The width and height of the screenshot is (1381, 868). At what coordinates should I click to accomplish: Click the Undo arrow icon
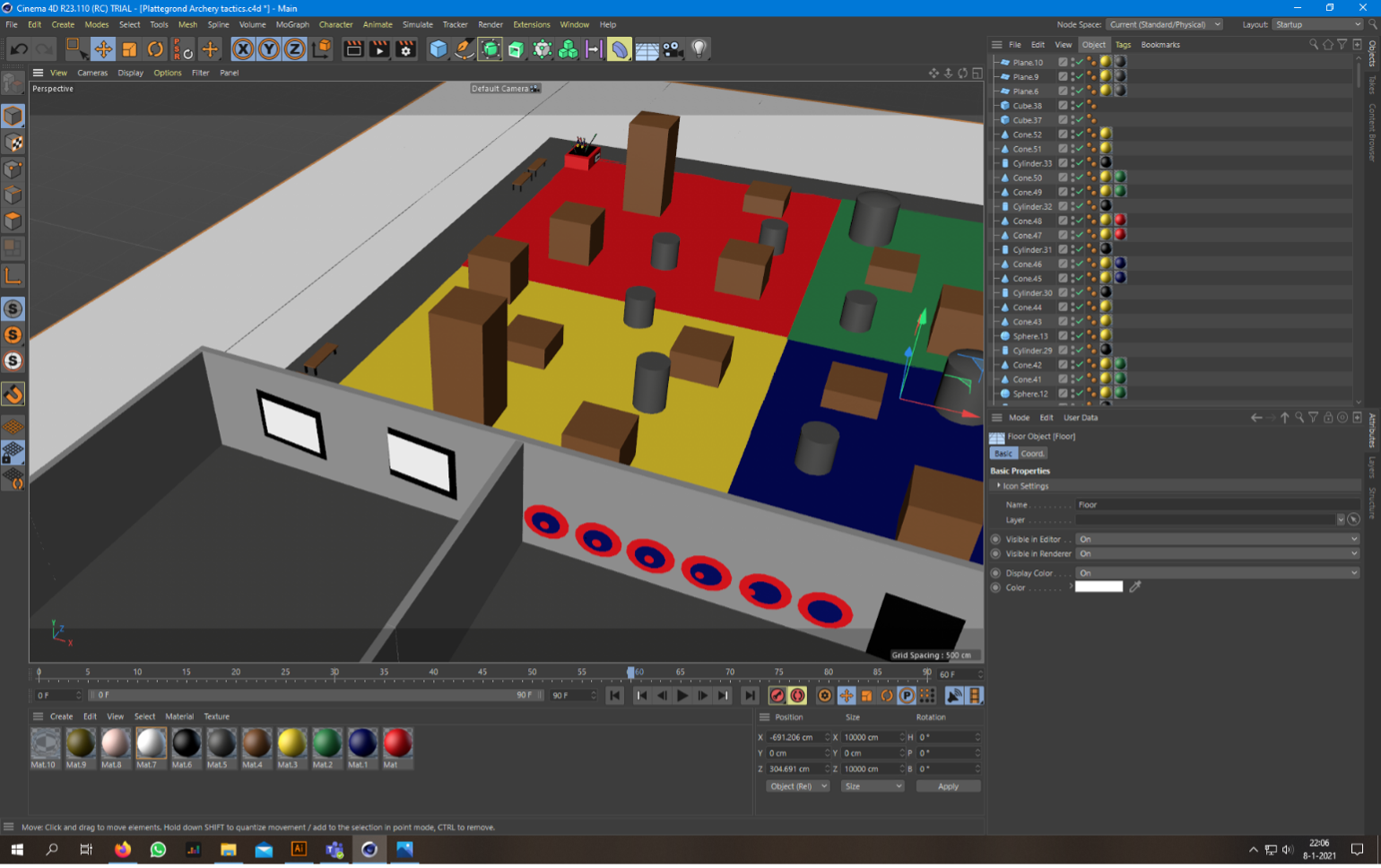(x=19, y=49)
